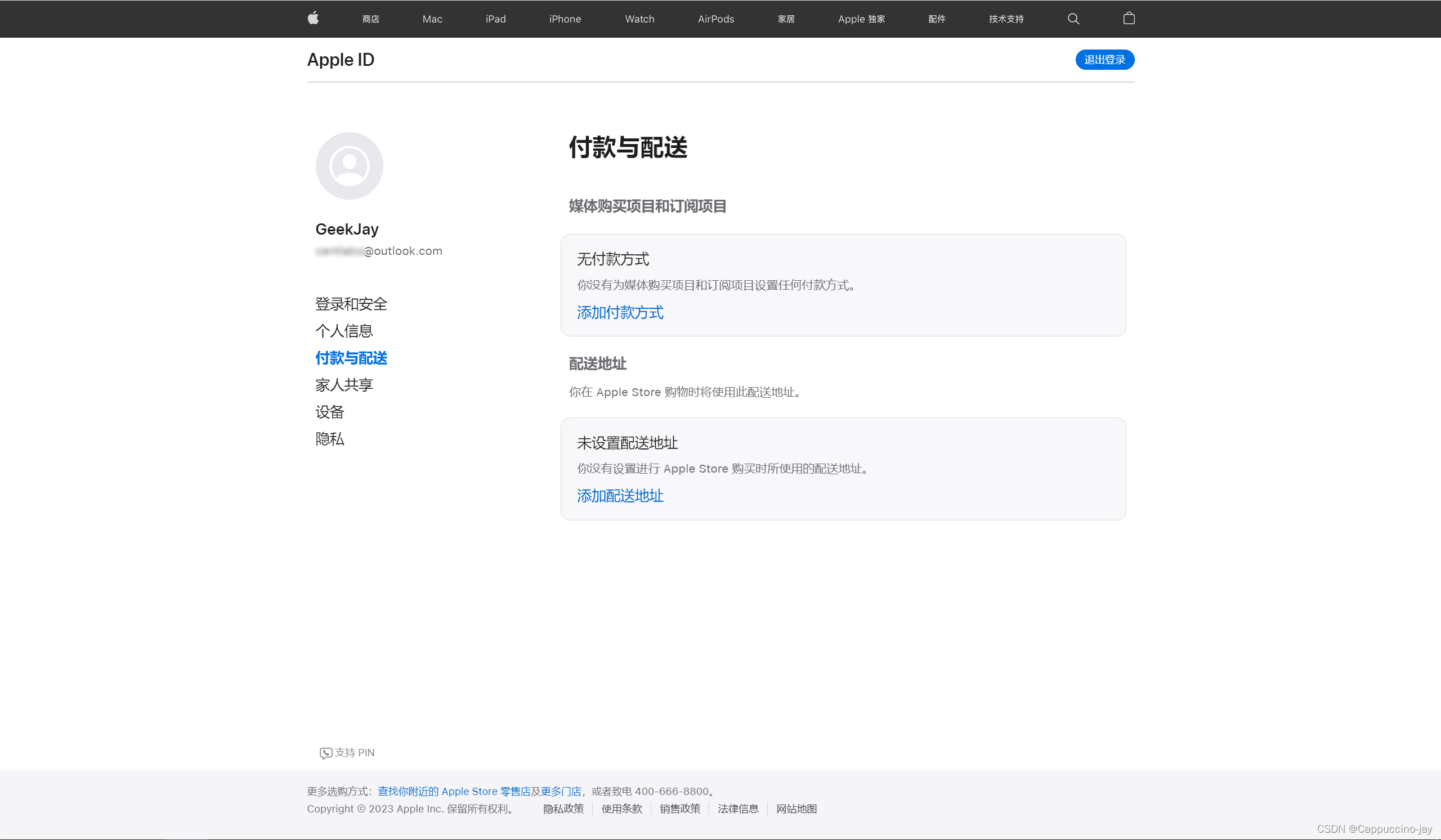The width and height of the screenshot is (1441, 840).
Task: Click the Apple logo icon
Action: pyautogui.click(x=313, y=19)
